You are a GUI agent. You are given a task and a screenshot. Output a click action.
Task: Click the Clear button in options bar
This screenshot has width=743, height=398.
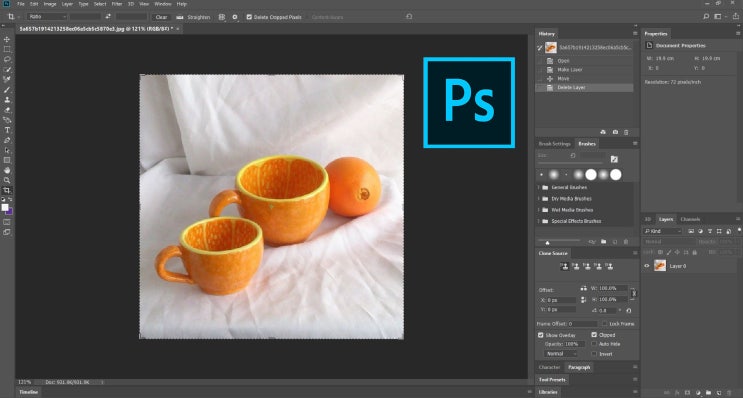[x=162, y=17]
